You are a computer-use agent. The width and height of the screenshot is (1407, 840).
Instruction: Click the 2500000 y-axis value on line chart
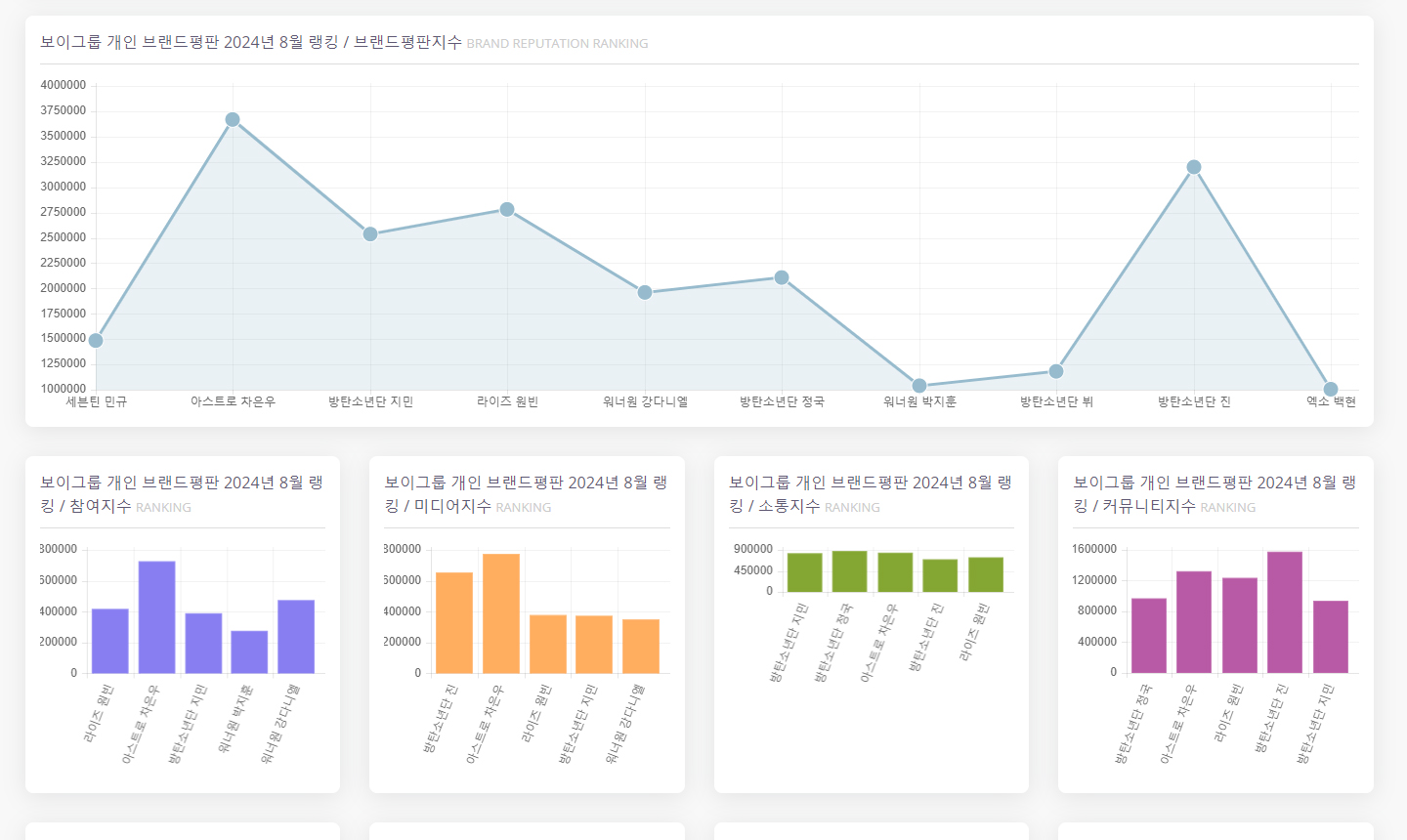point(64,238)
